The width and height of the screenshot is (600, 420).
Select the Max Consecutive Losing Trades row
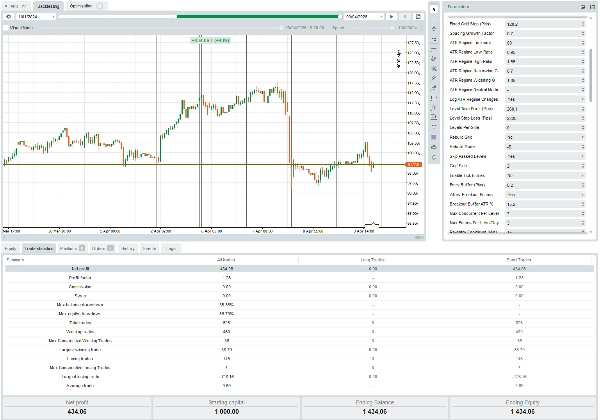300,368
